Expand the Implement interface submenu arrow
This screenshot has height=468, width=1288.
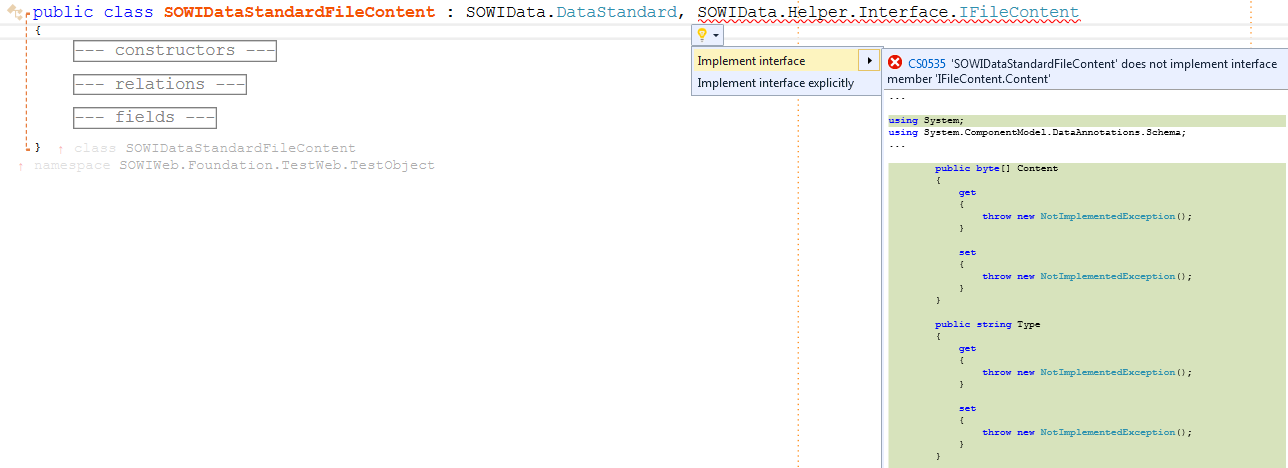coord(870,61)
